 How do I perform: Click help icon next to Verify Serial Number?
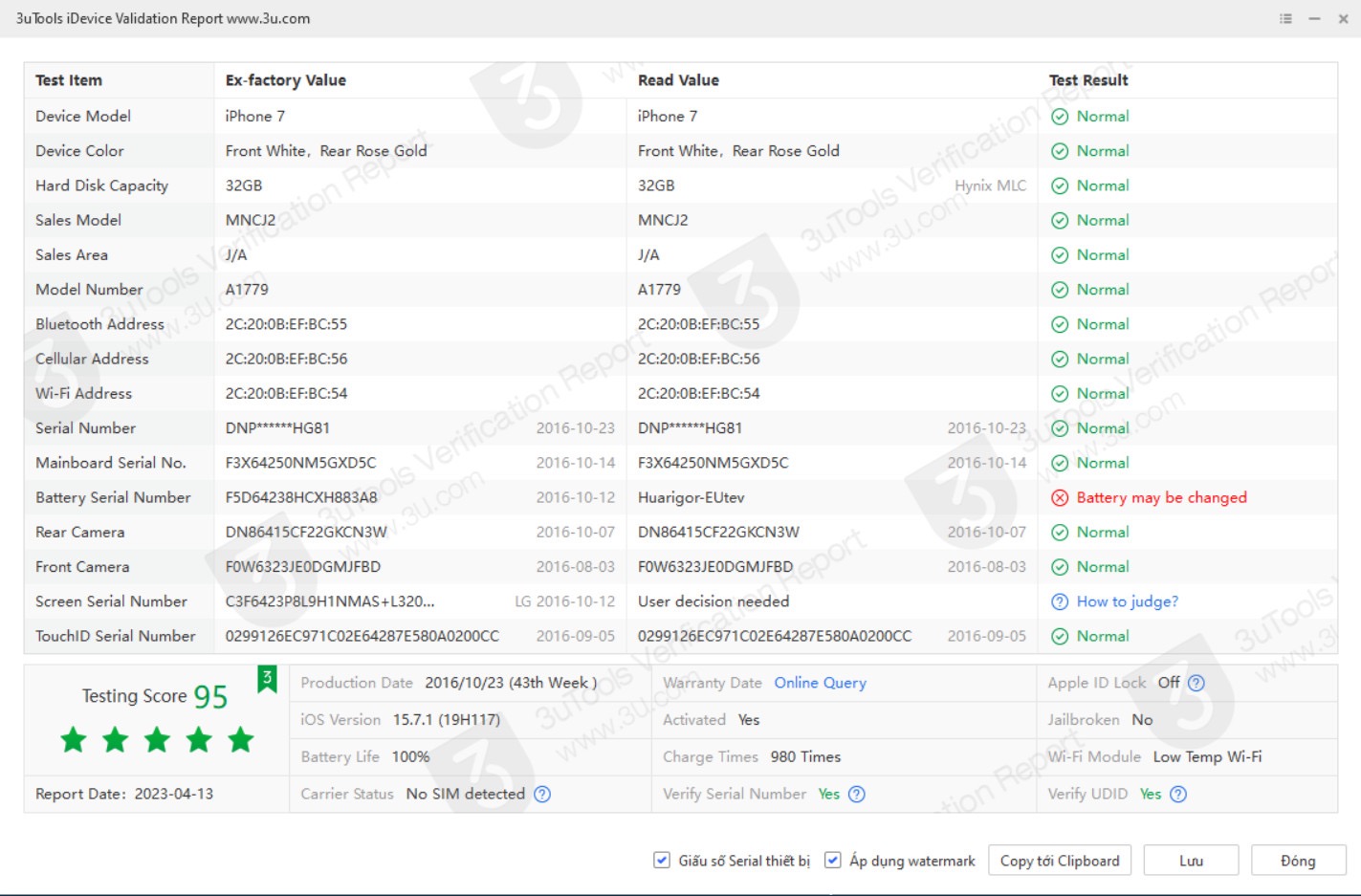857,794
